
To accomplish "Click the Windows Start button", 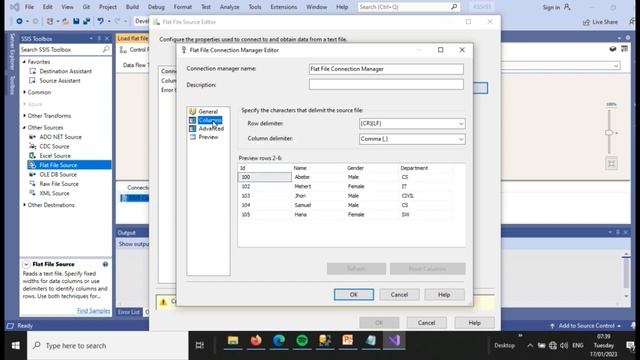I will pos(16,346).
